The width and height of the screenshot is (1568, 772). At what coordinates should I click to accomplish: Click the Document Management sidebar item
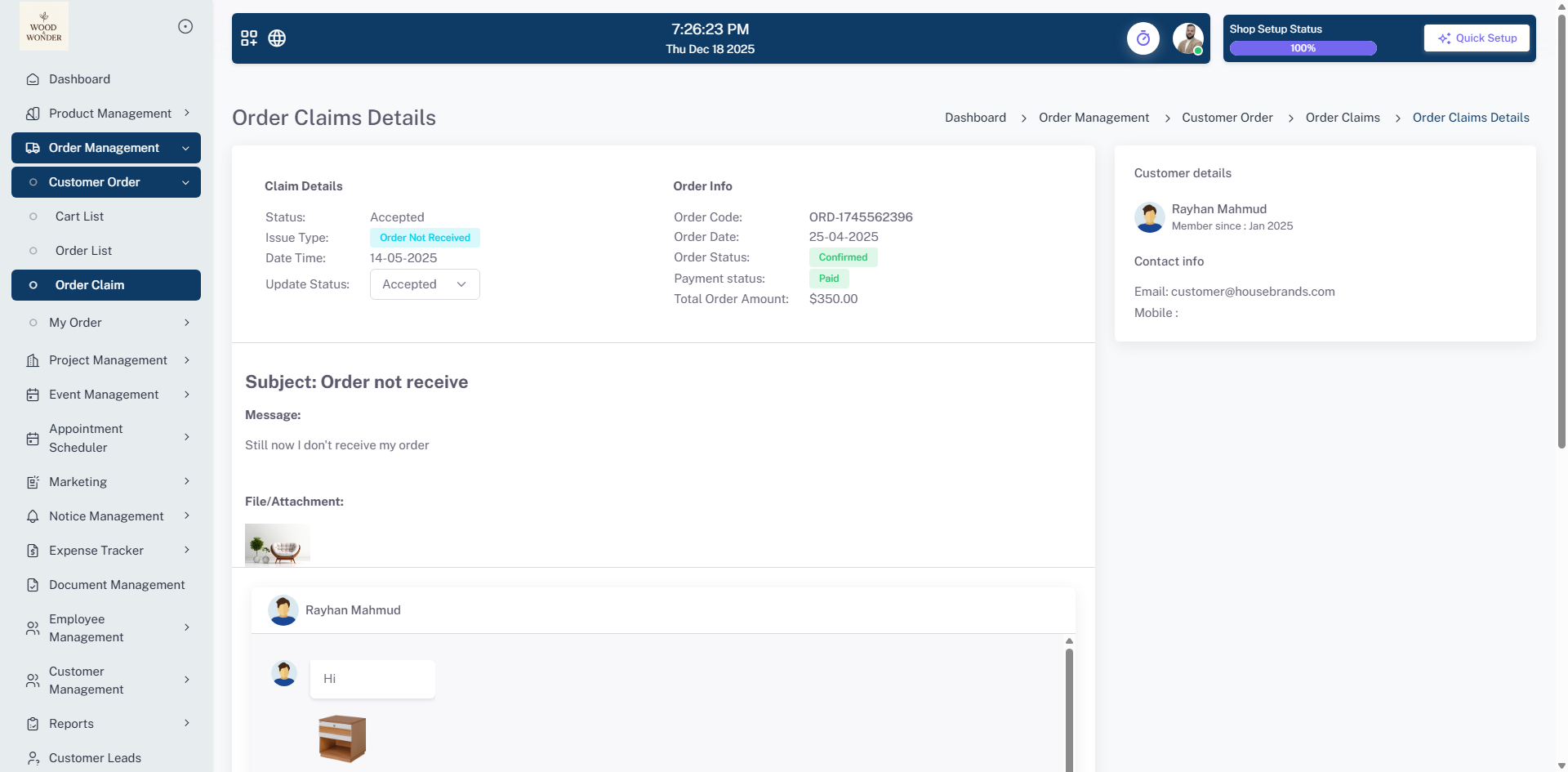tap(117, 585)
